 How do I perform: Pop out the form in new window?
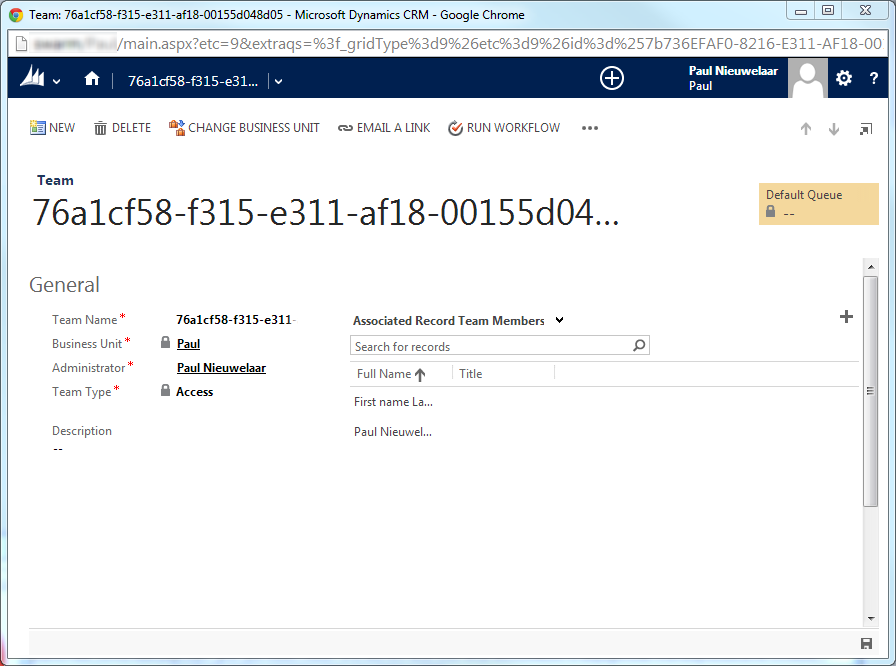click(866, 129)
